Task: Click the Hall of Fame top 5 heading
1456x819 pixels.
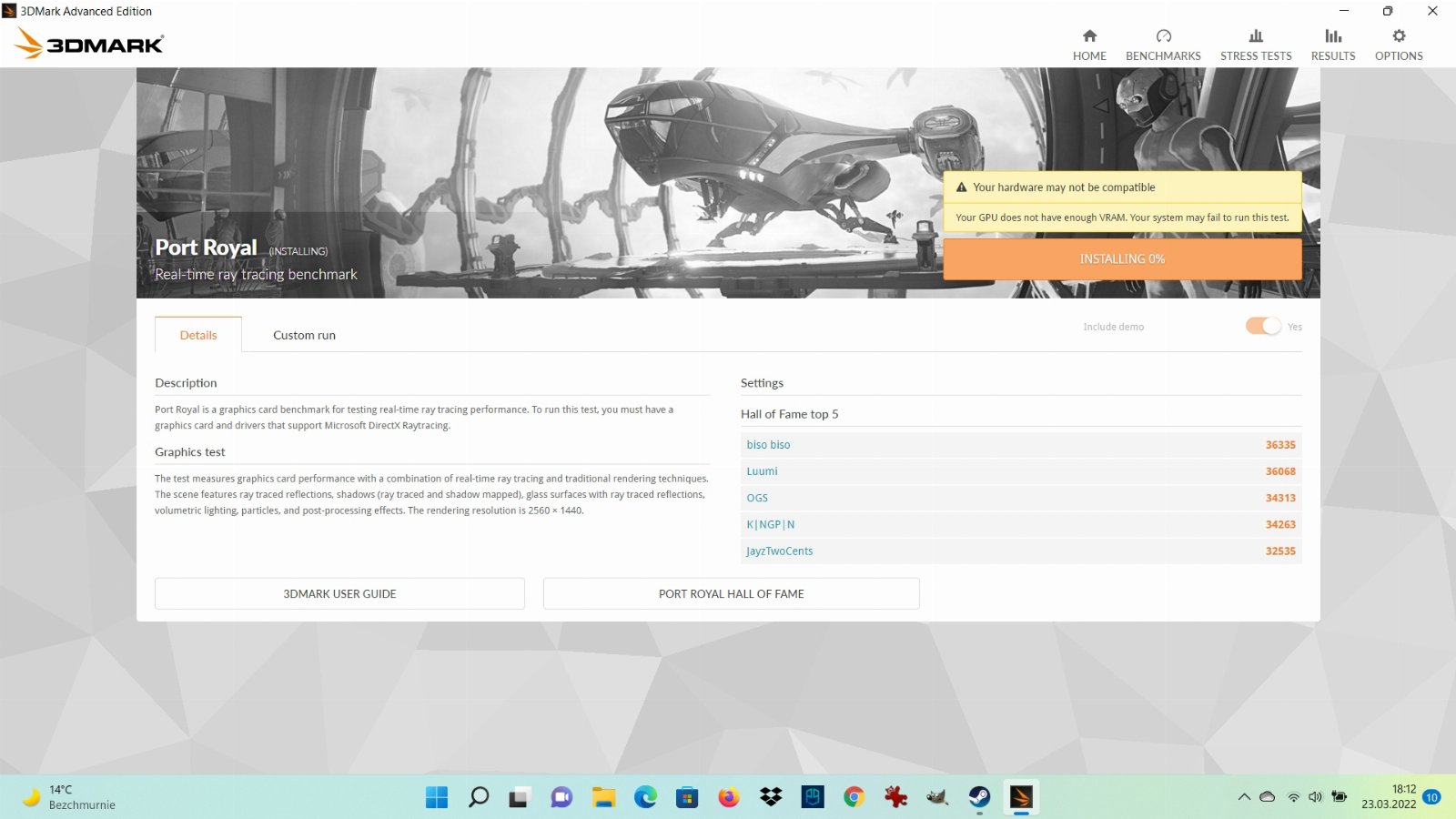Action: [789, 414]
